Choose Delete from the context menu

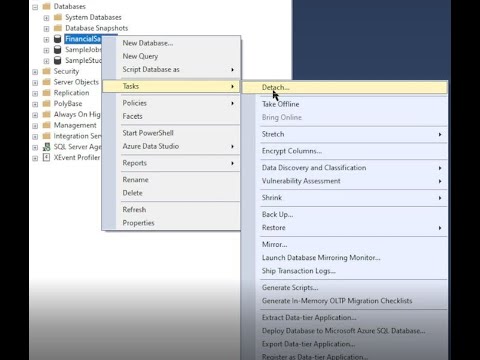click(171, 193)
